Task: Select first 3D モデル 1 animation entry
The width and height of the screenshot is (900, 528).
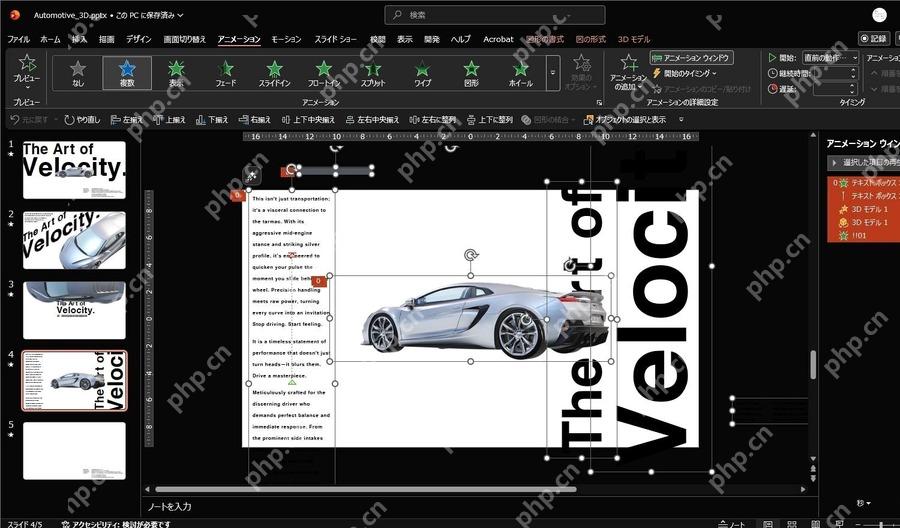Action: (x=866, y=209)
